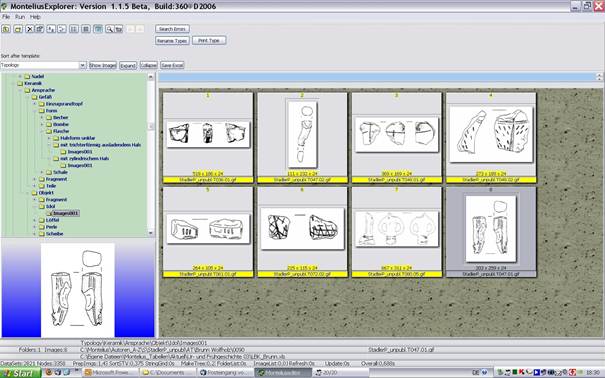
Task: Select thumbnail number 3
Action: 397,137
